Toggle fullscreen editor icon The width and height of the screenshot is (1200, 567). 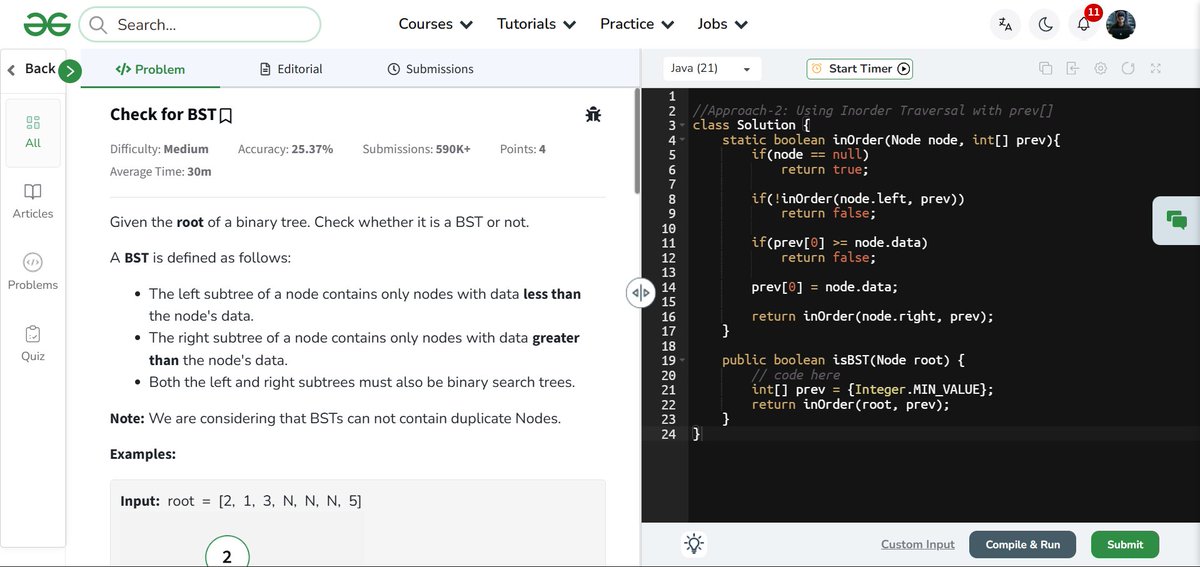(1155, 69)
